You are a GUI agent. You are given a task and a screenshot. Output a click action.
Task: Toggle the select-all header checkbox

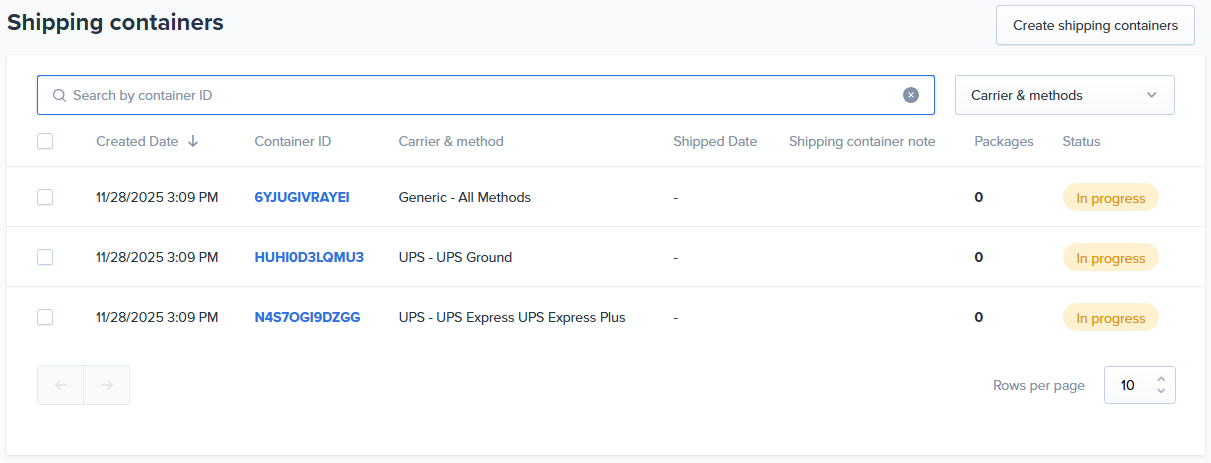45,141
